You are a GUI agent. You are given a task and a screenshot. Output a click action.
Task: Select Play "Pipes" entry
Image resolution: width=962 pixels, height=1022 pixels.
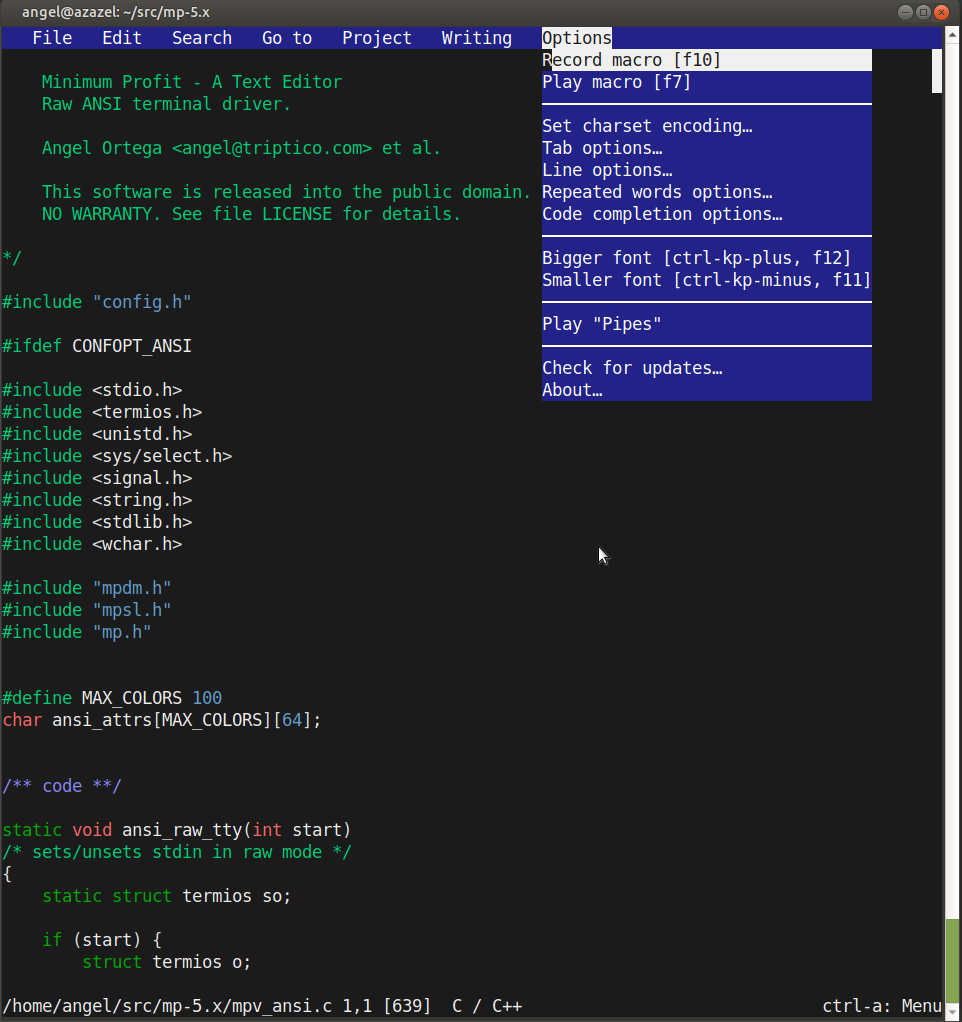tap(707, 324)
